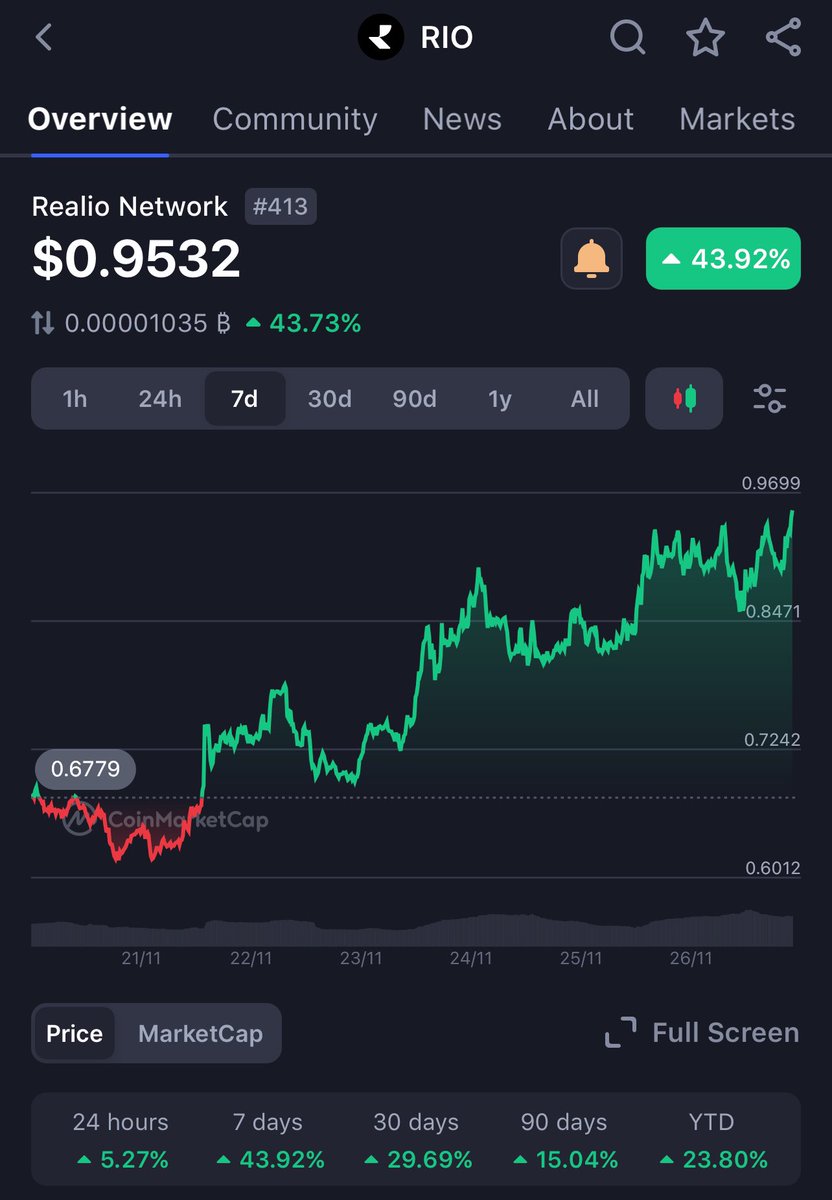Tap the RIO ticker title
Screen dimensions: 832x1200
pos(446,38)
